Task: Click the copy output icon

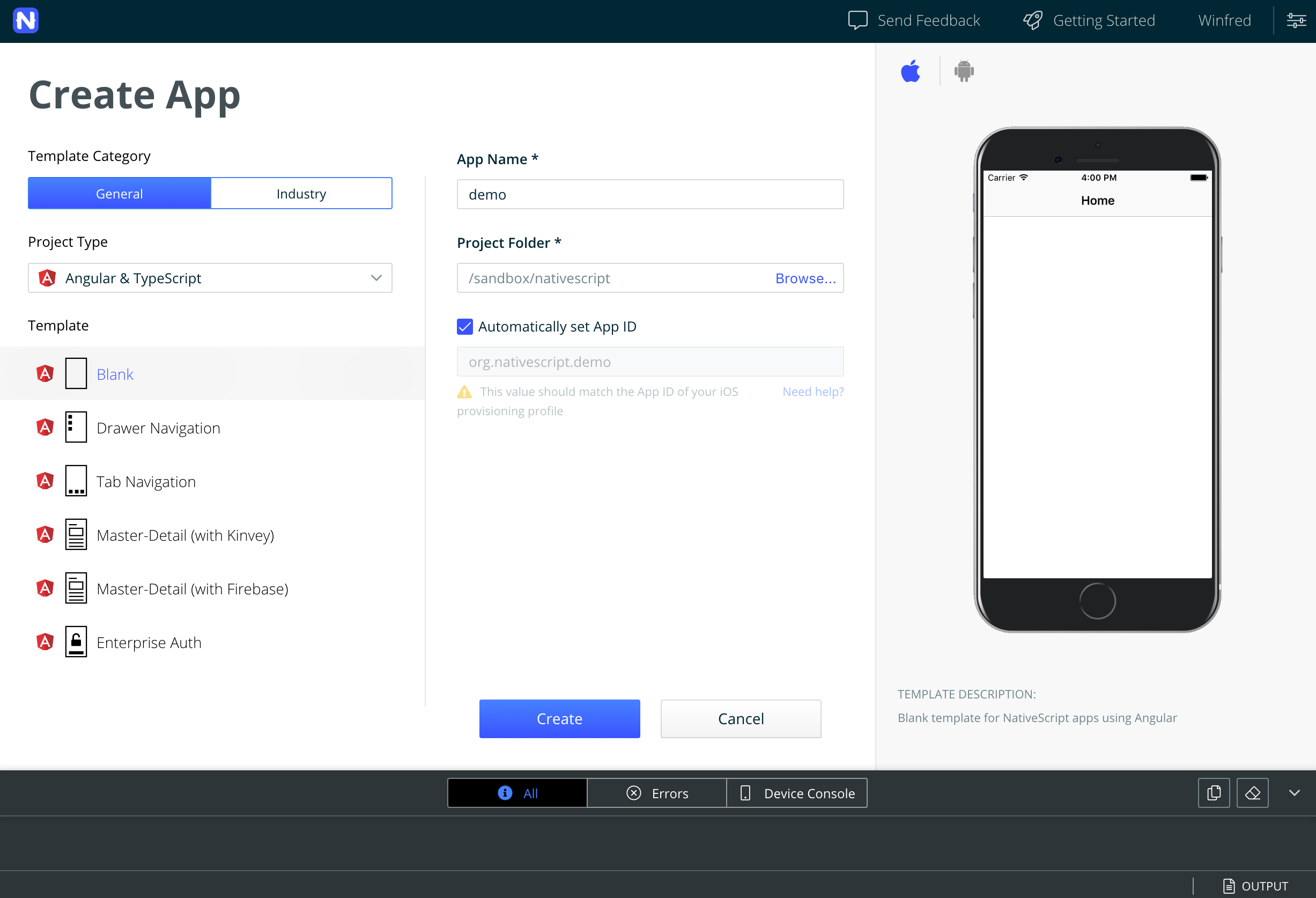Action: click(1214, 793)
